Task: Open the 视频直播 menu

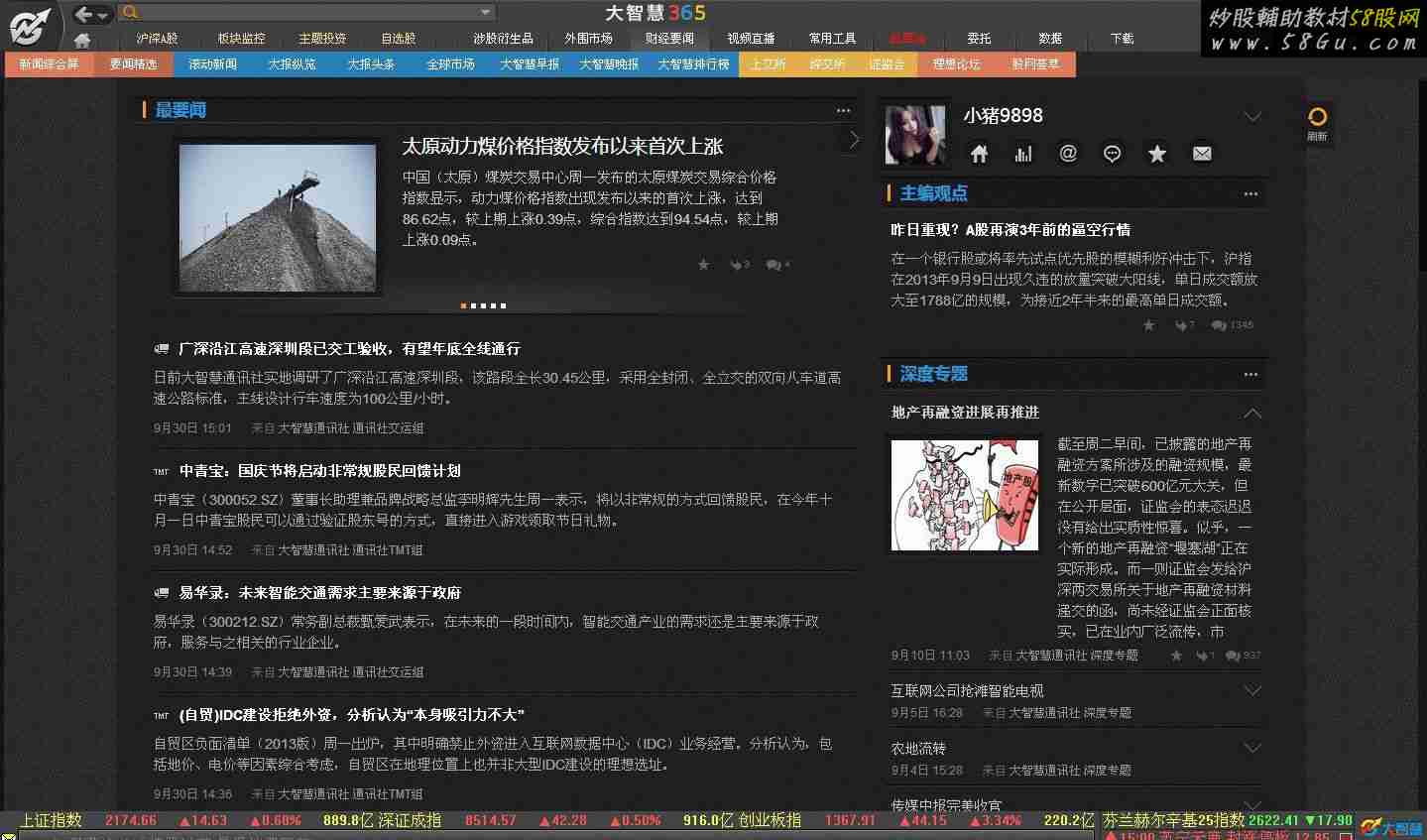Action: [x=751, y=39]
